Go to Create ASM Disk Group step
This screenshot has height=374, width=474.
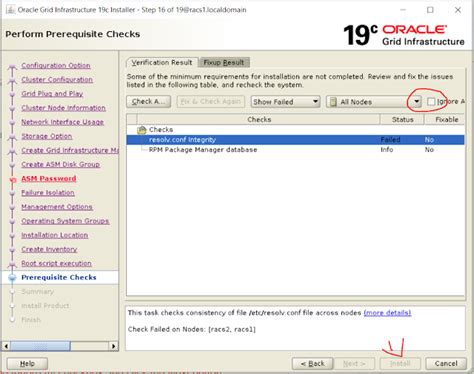[x=61, y=164]
